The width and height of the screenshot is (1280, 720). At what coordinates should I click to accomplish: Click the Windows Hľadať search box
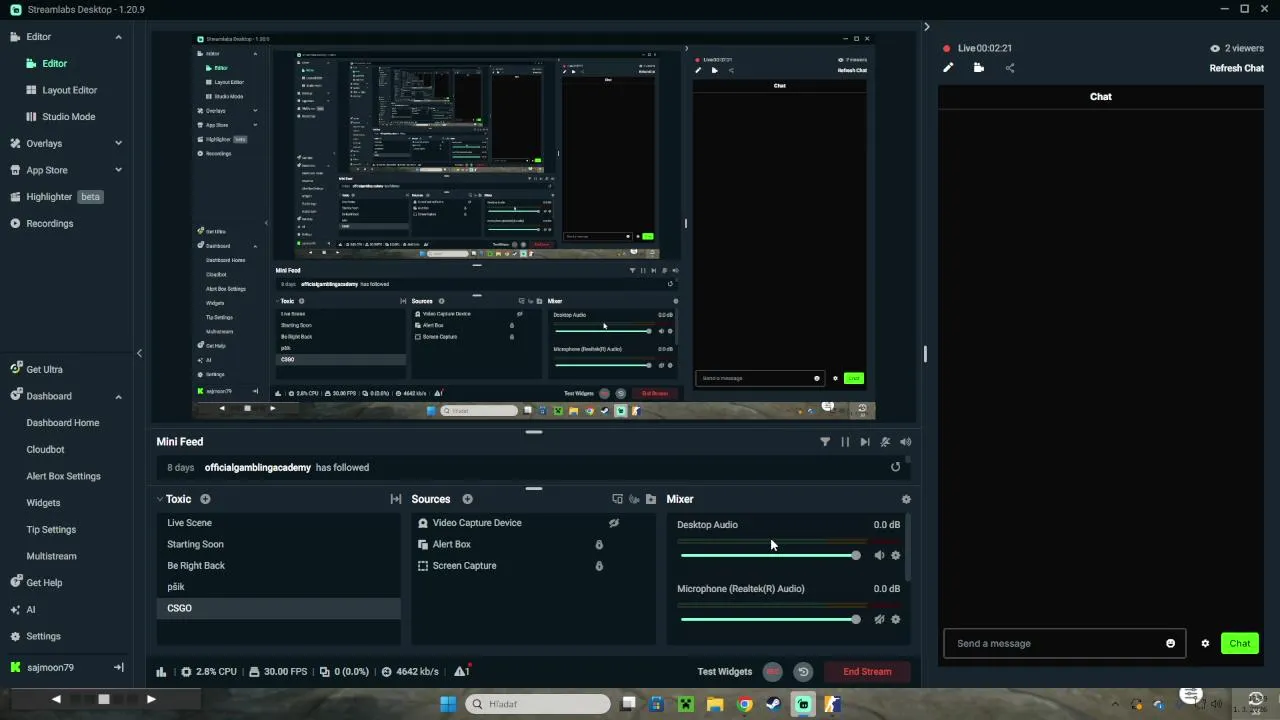pyautogui.click(x=538, y=704)
